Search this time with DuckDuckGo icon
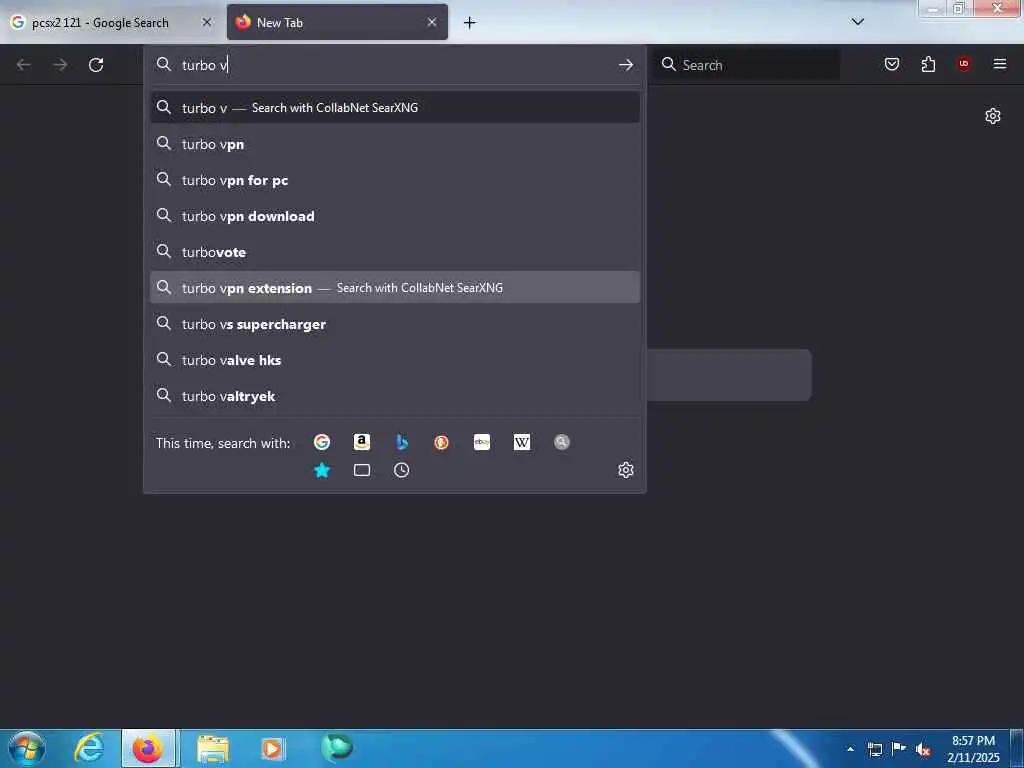The height and width of the screenshot is (768, 1024). click(x=441, y=442)
